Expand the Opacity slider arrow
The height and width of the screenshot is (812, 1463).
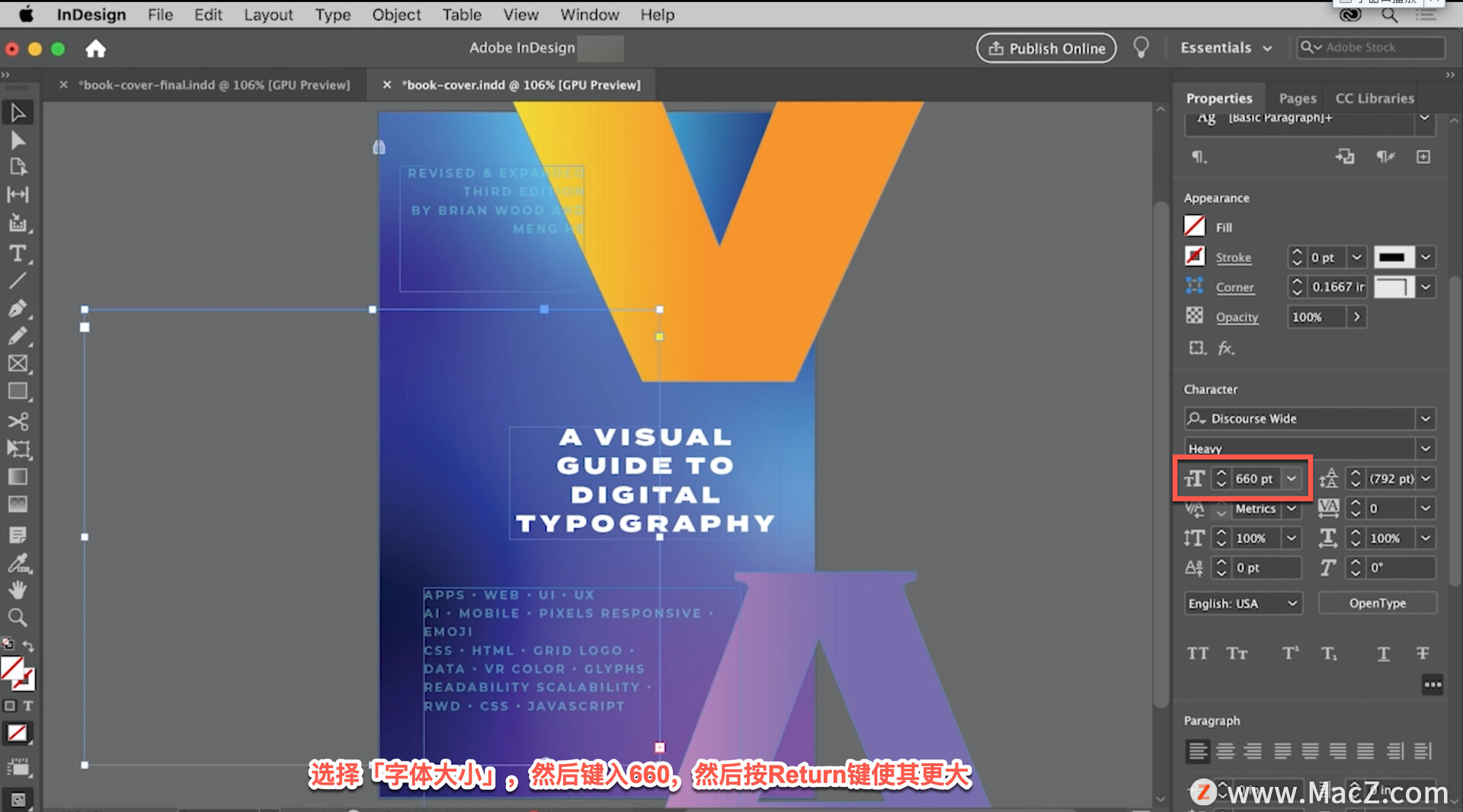pos(1356,317)
